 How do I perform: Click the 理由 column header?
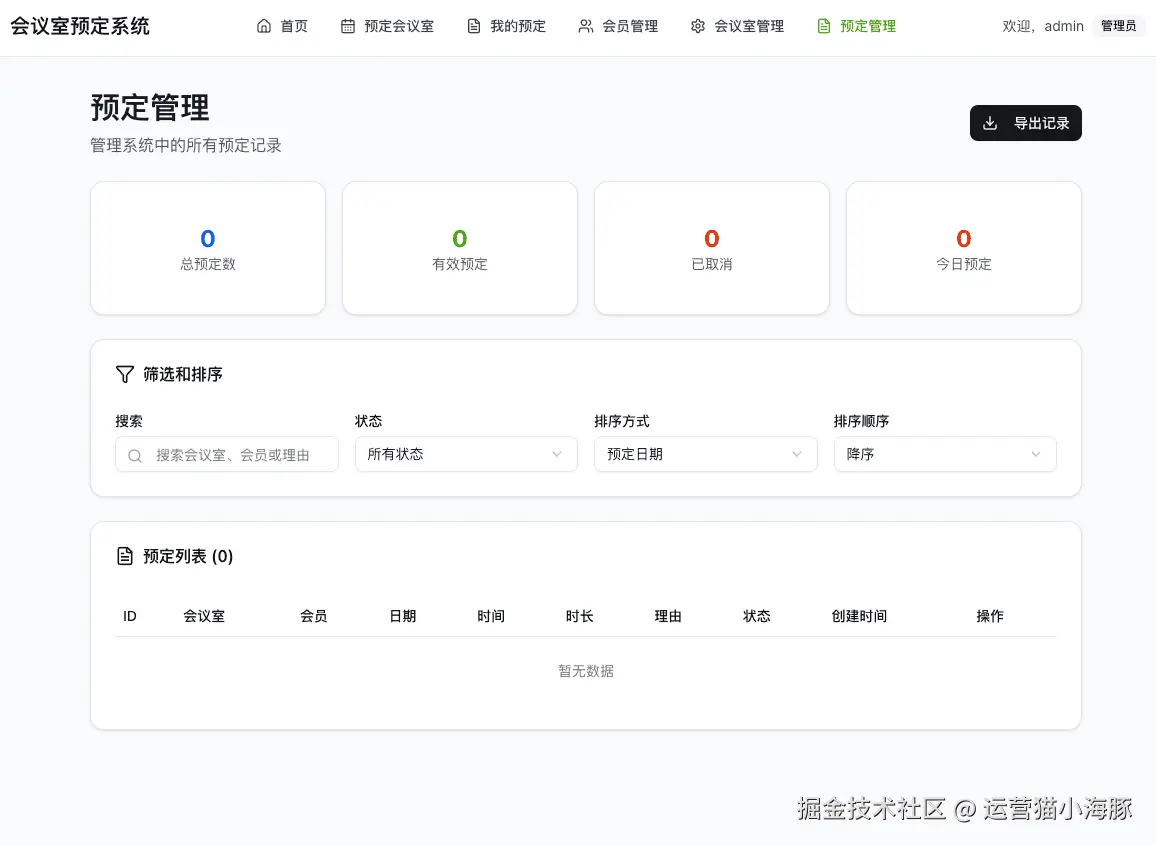coord(668,616)
